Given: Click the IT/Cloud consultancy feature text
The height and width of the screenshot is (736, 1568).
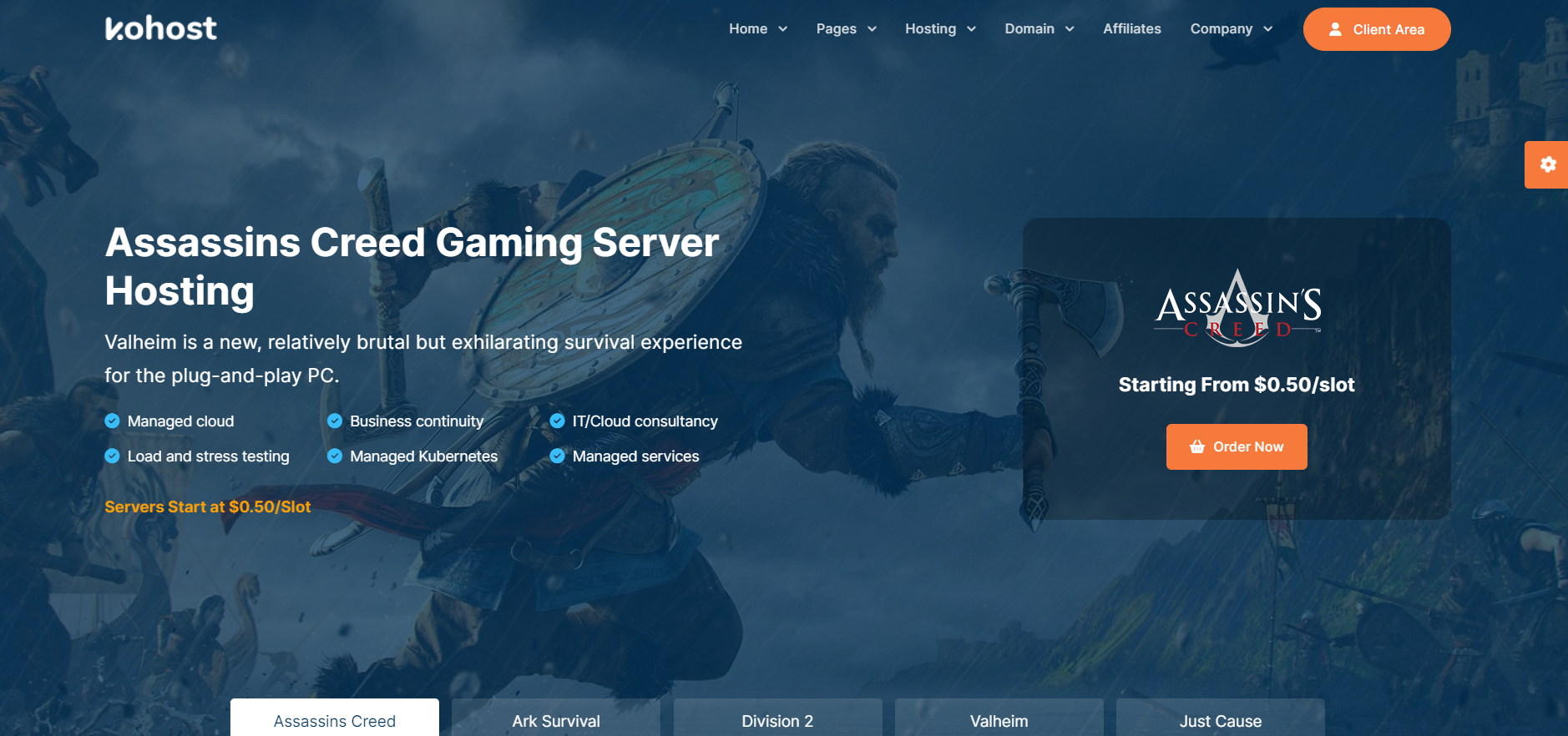Looking at the screenshot, I should click(645, 421).
